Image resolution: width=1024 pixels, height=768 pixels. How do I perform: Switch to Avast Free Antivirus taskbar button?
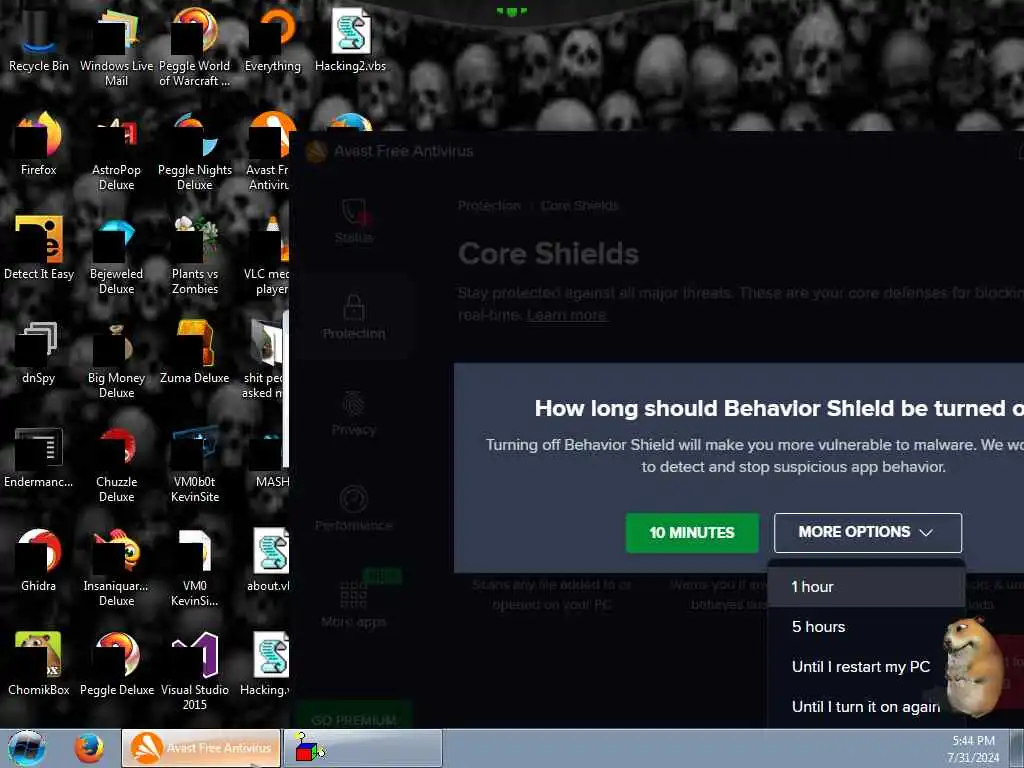pos(201,748)
